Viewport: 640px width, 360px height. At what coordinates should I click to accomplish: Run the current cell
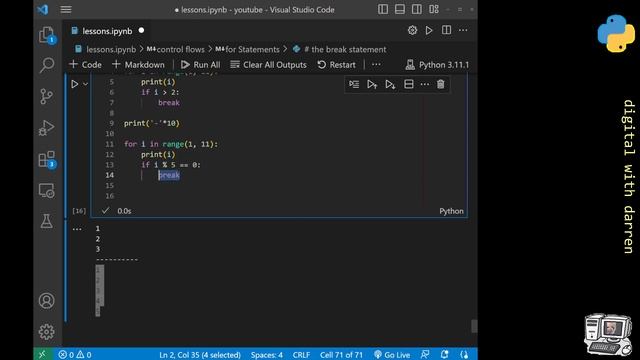point(75,84)
